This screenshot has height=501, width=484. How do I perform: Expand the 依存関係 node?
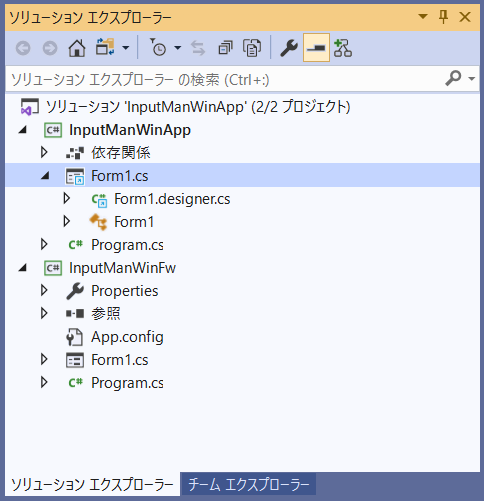(44, 152)
